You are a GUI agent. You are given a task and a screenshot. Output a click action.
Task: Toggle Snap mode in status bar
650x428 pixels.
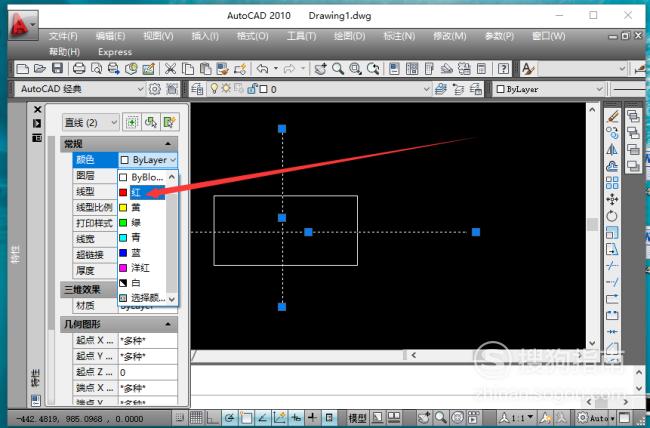[x=179, y=418]
